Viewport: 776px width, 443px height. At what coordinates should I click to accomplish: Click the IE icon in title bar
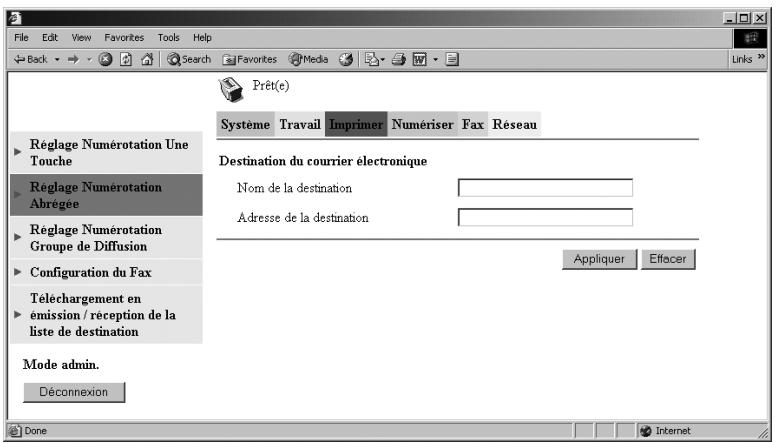pyautogui.click(x=14, y=18)
